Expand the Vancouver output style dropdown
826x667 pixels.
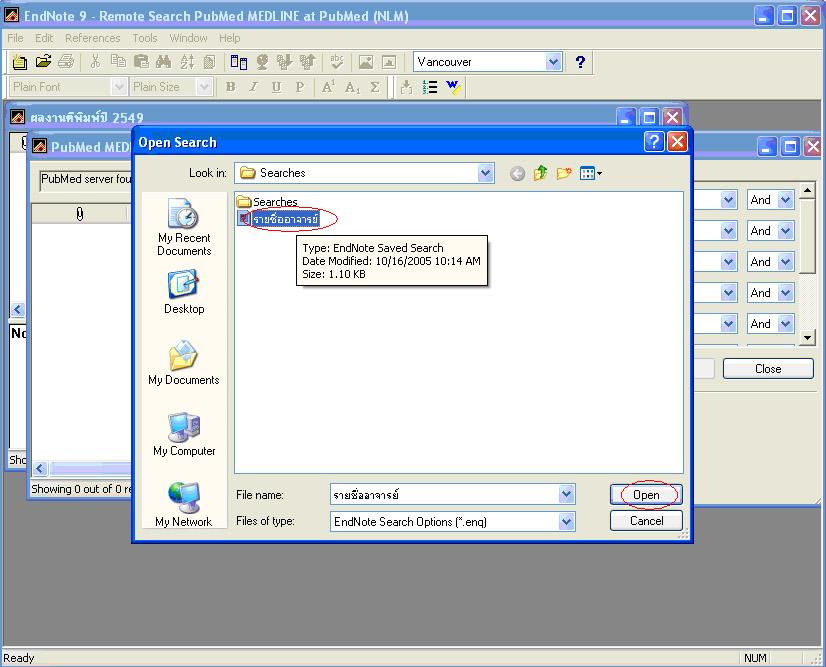pos(553,62)
